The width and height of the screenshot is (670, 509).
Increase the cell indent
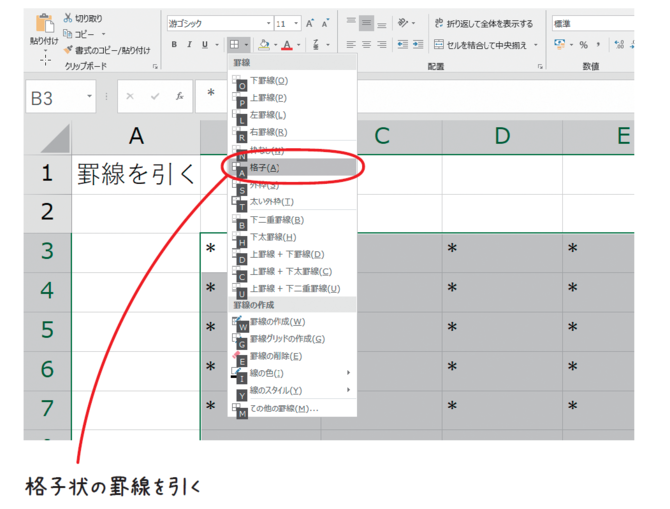[418, 44]
